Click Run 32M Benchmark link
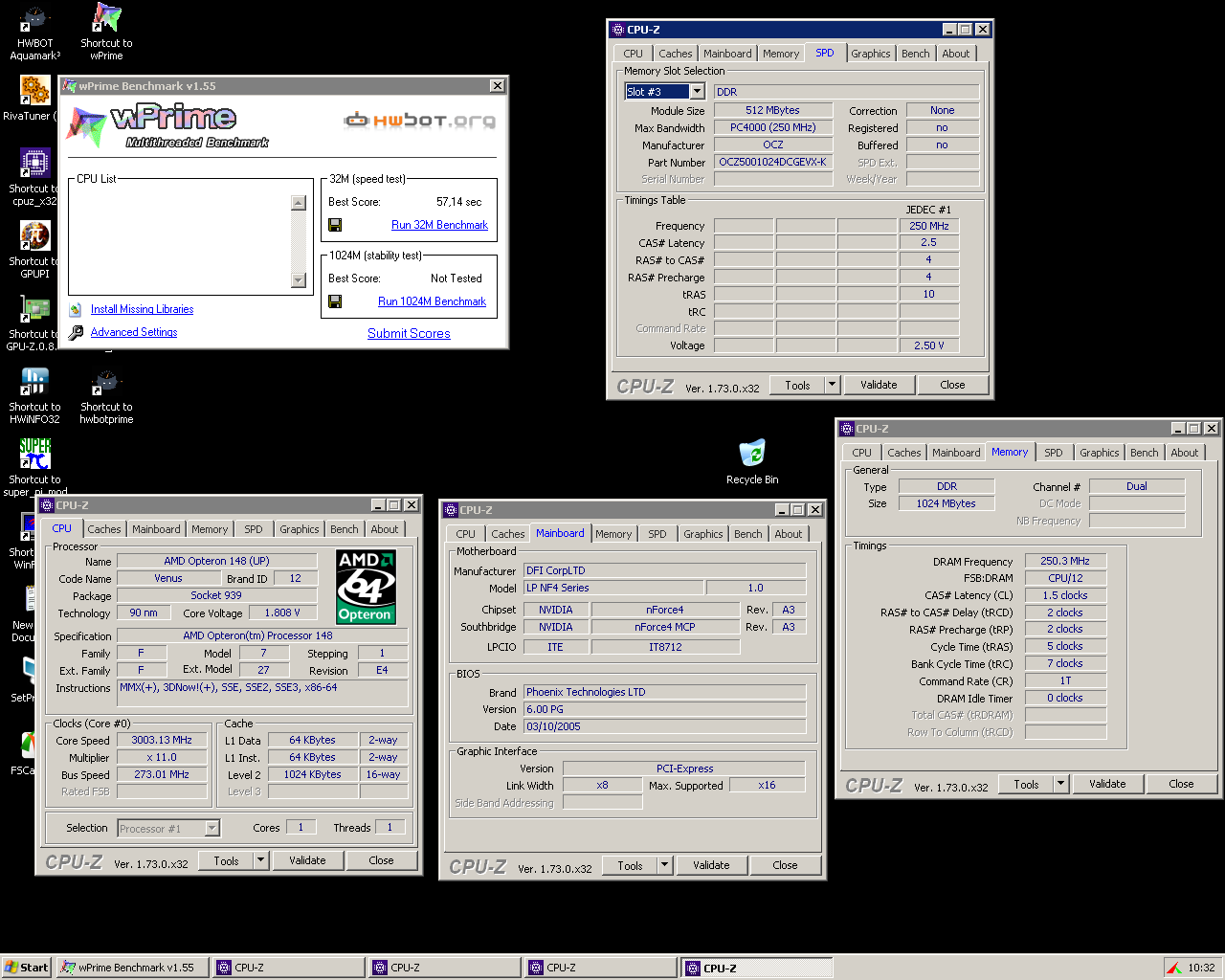This screenshot has height=980, width=1225. 439,225
